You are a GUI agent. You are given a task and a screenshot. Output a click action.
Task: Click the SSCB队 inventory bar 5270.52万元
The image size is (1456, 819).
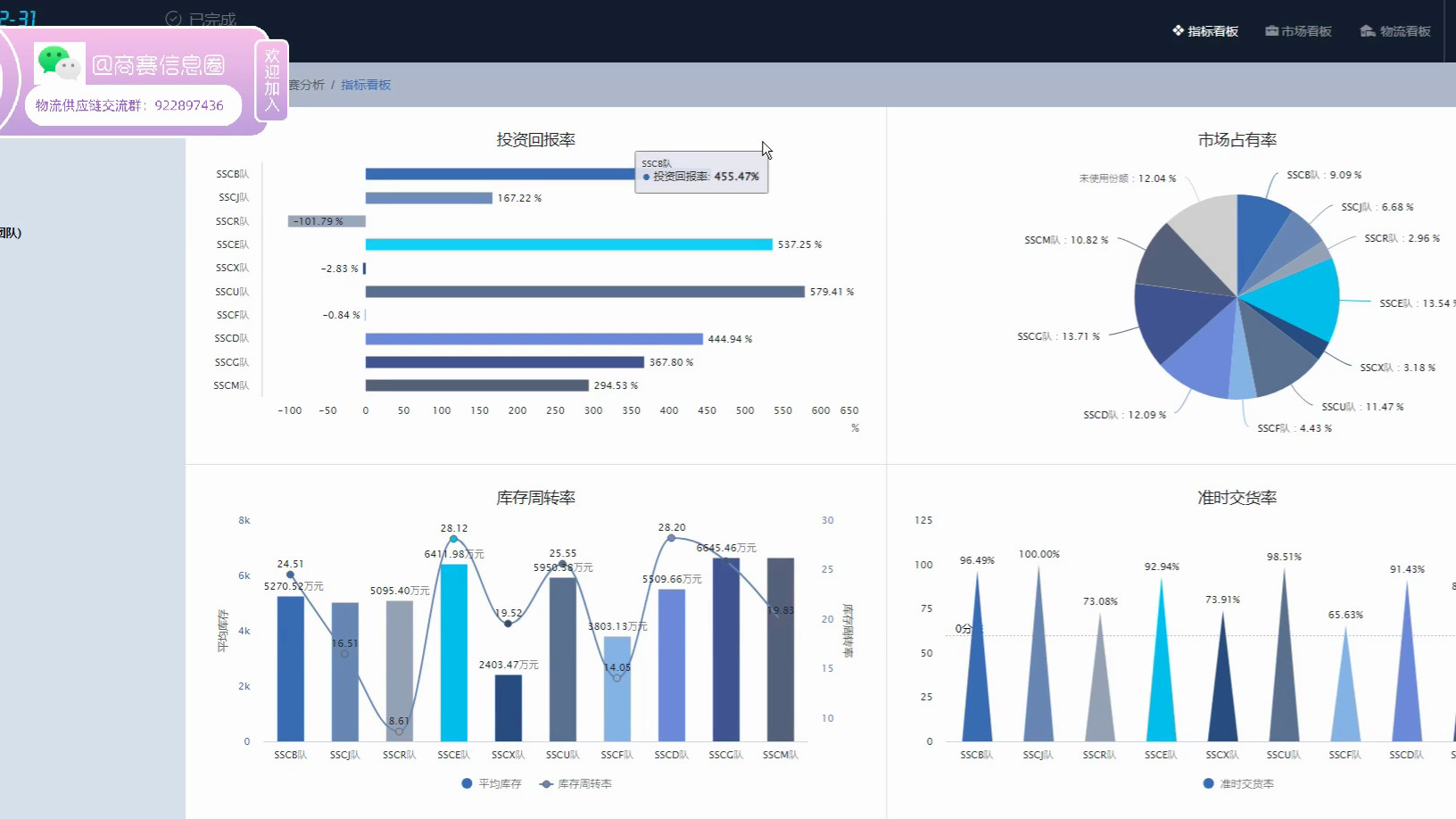click(x=290, y=668)
